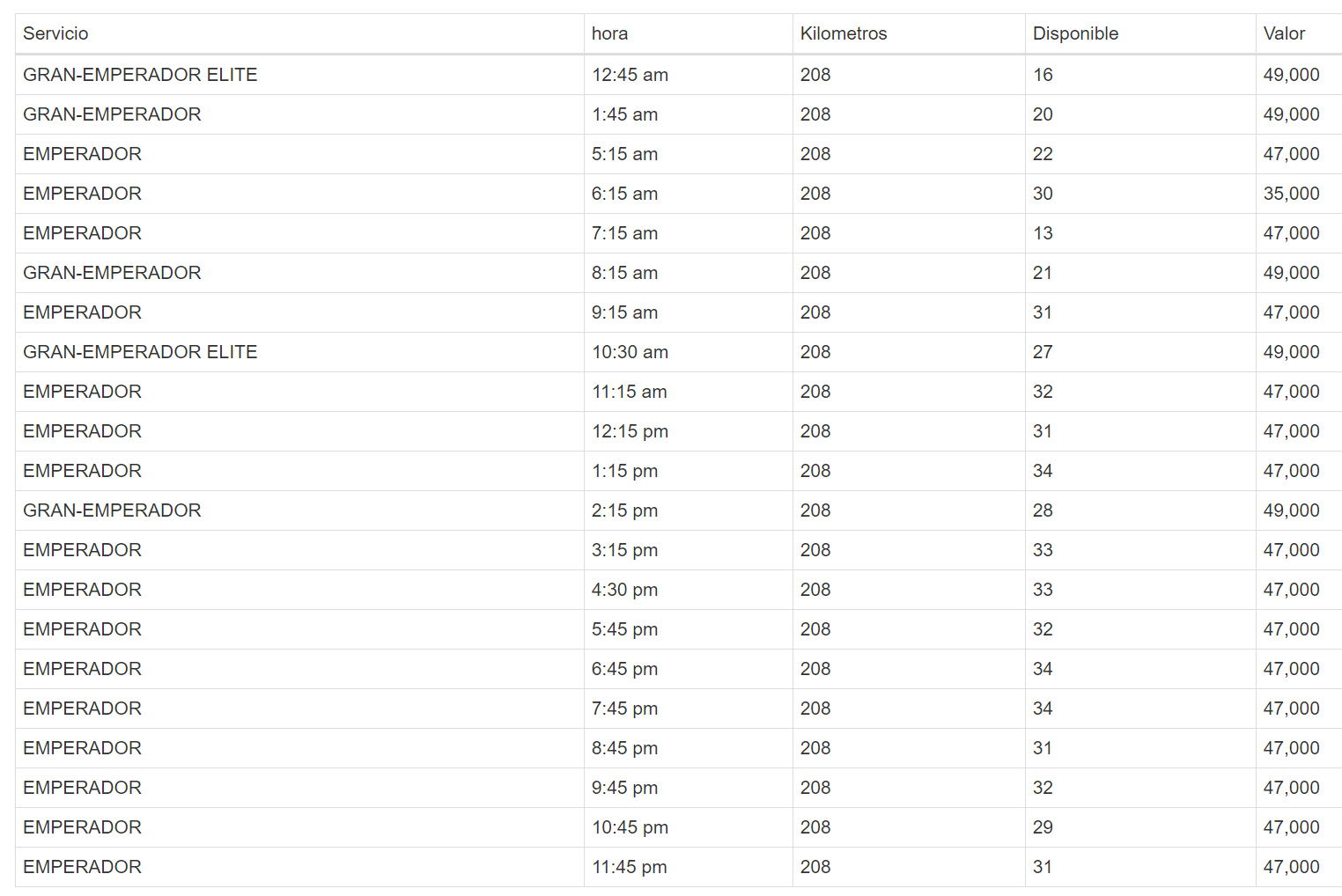Select the EMPERADOR service at 5:15 am
The height and width of the screenshot is (896, 1342).
coord(82,154)
